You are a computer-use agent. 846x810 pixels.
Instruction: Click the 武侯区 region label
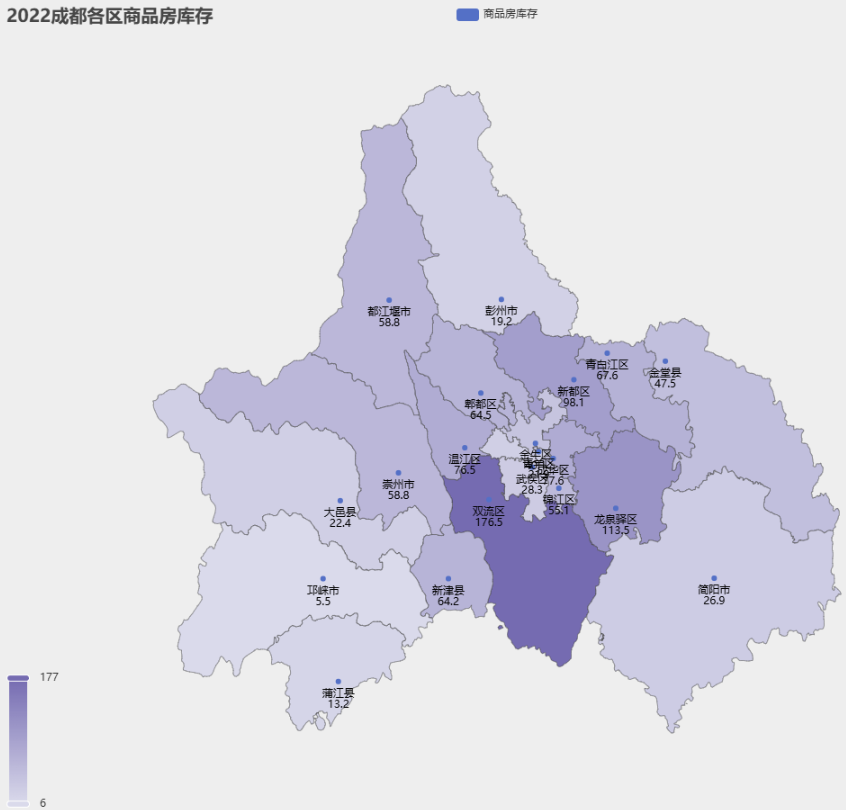tap(532, 479)
